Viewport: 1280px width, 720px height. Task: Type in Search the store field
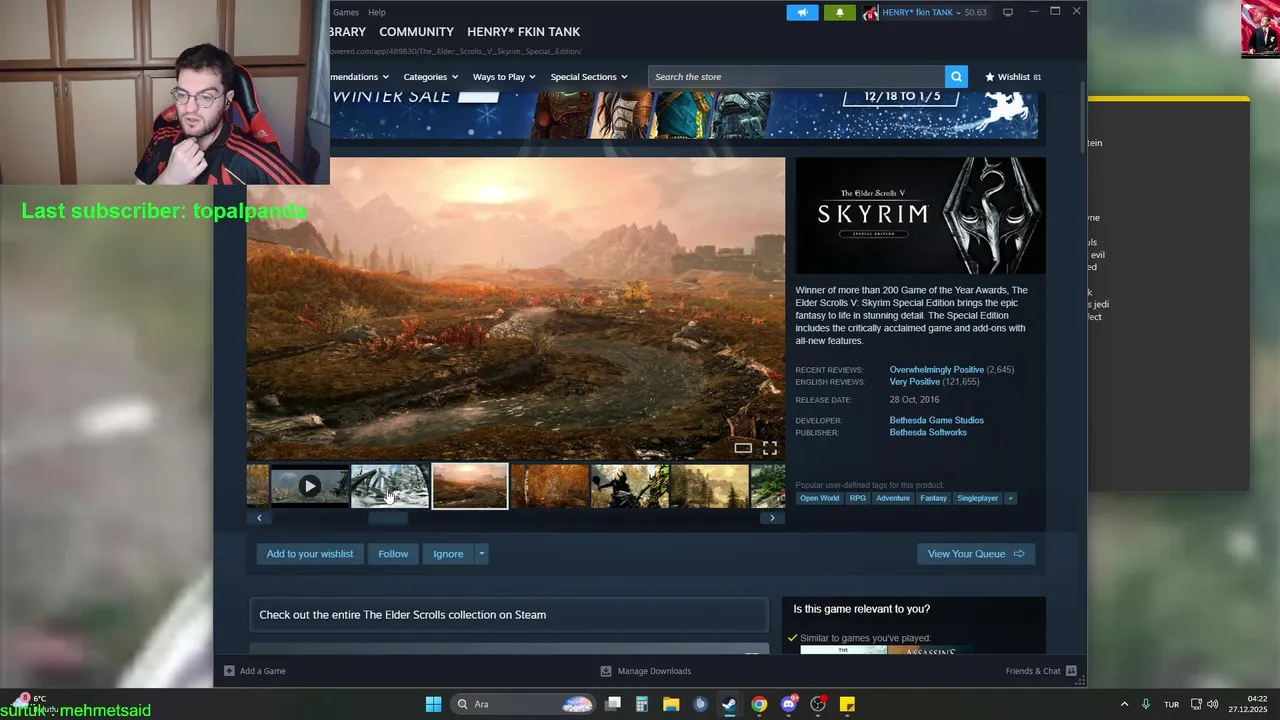click(796, 77)
